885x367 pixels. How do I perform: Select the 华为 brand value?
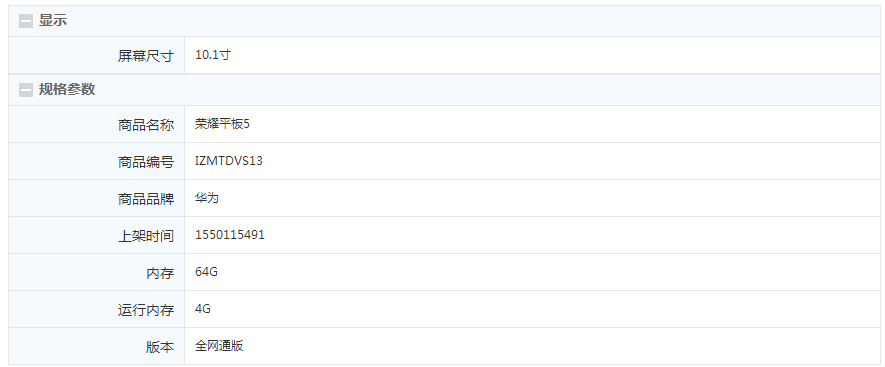coord(207,198)
